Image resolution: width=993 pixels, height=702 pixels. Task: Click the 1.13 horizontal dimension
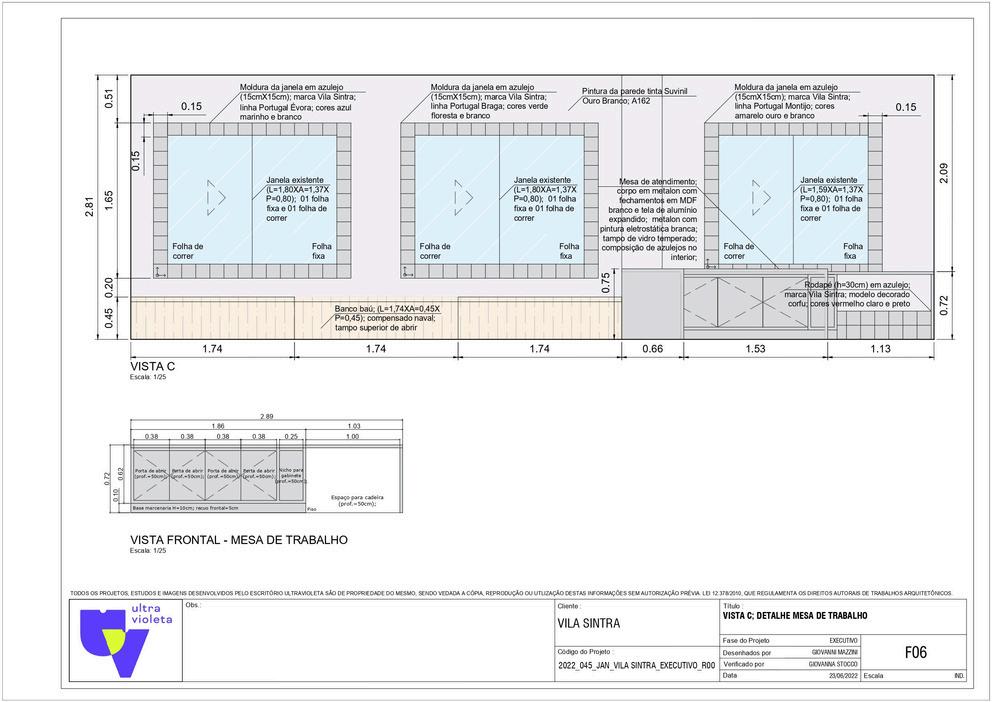[880, 348]
